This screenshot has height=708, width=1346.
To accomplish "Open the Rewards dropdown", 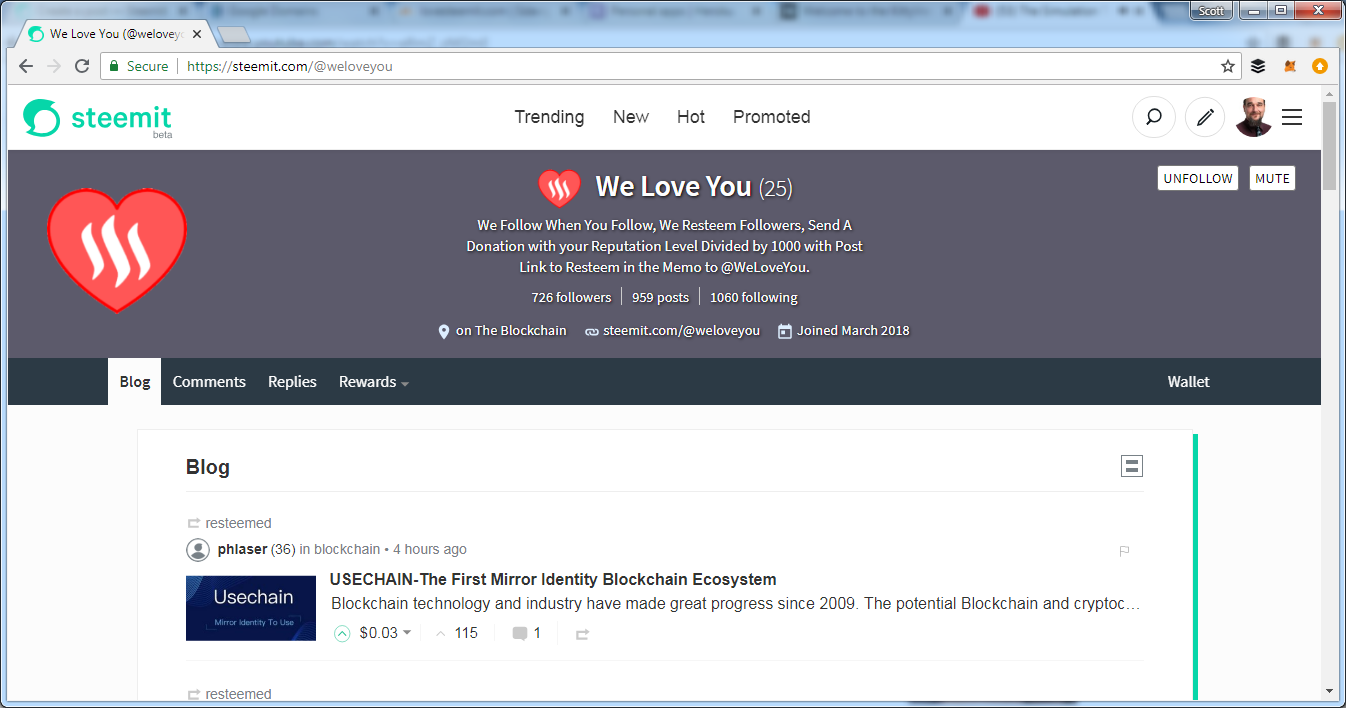I will coord(374,382).
